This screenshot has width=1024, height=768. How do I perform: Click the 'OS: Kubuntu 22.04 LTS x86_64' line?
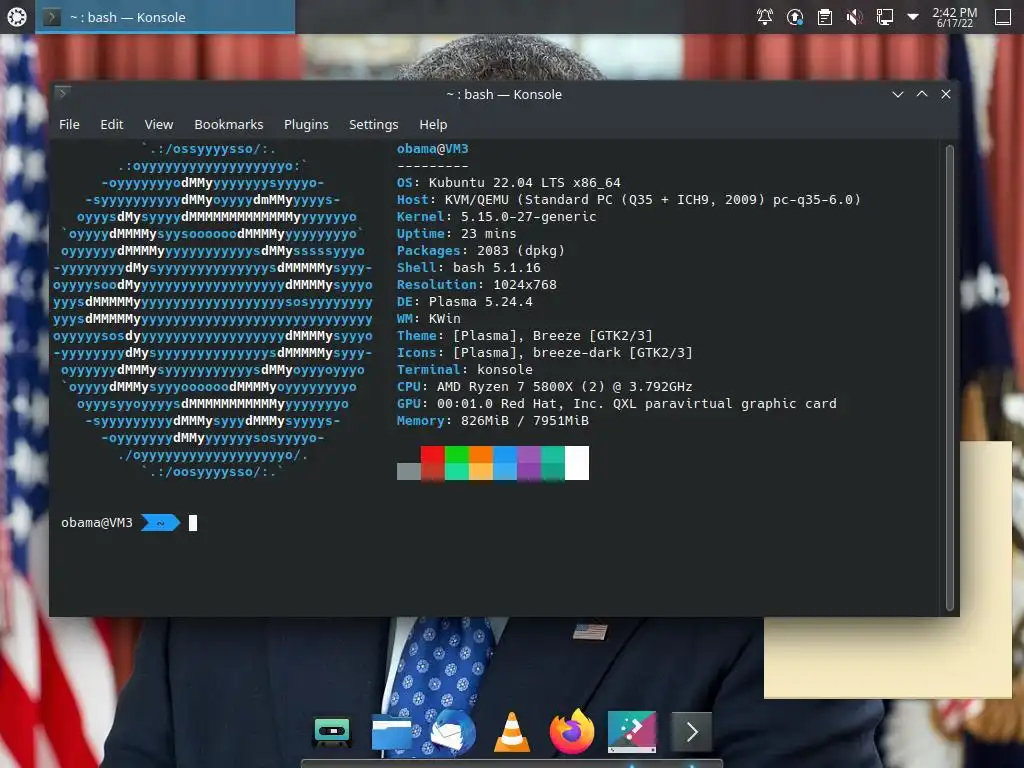pos(509,183)
